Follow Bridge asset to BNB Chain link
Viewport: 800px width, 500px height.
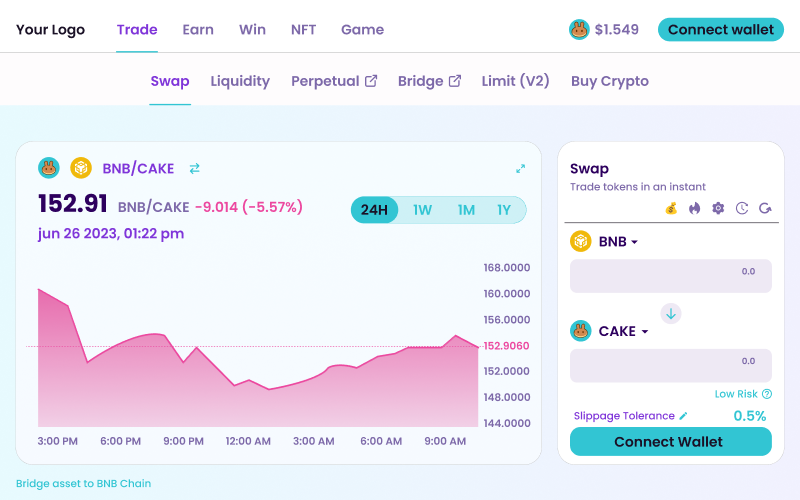(x=84, y=483)
